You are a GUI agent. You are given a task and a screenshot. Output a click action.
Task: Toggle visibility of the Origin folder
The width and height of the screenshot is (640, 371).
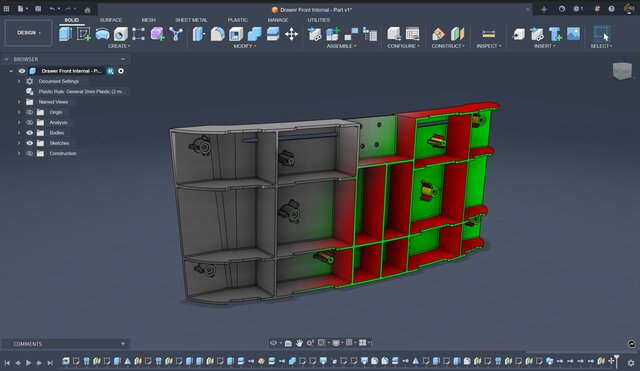(x=30, y=112)
